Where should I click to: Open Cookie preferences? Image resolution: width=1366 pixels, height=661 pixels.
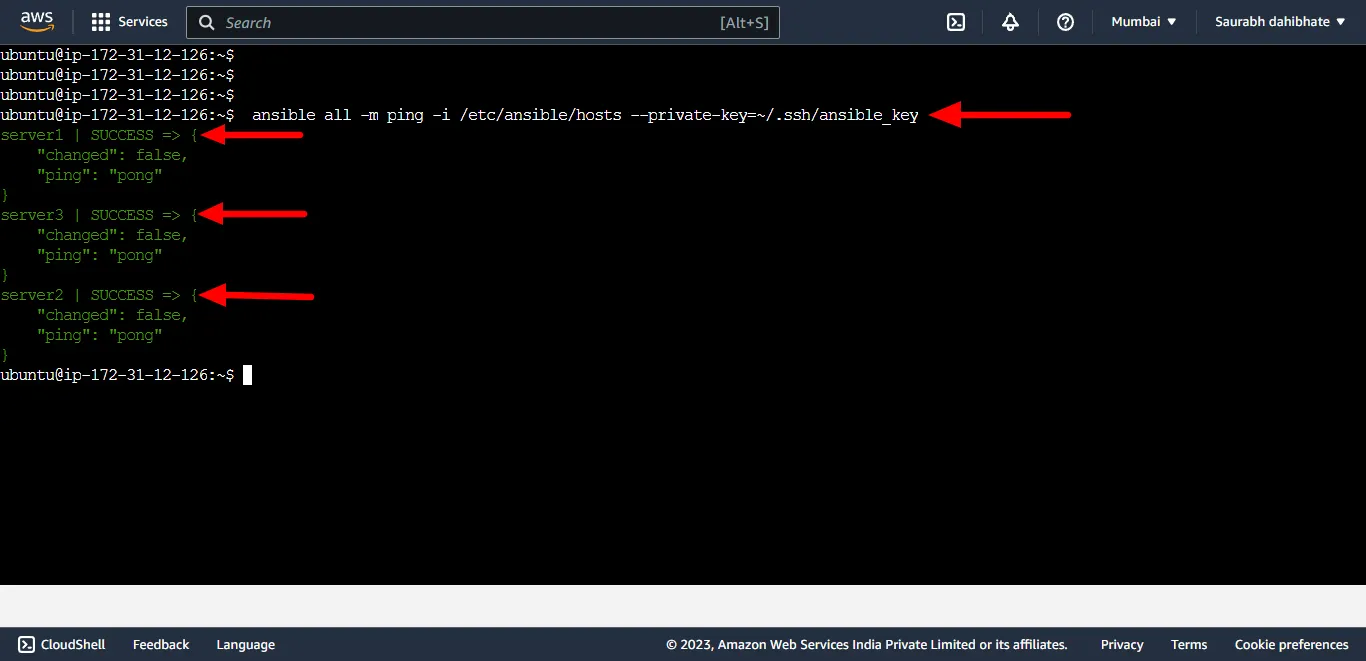[1291, 645]
